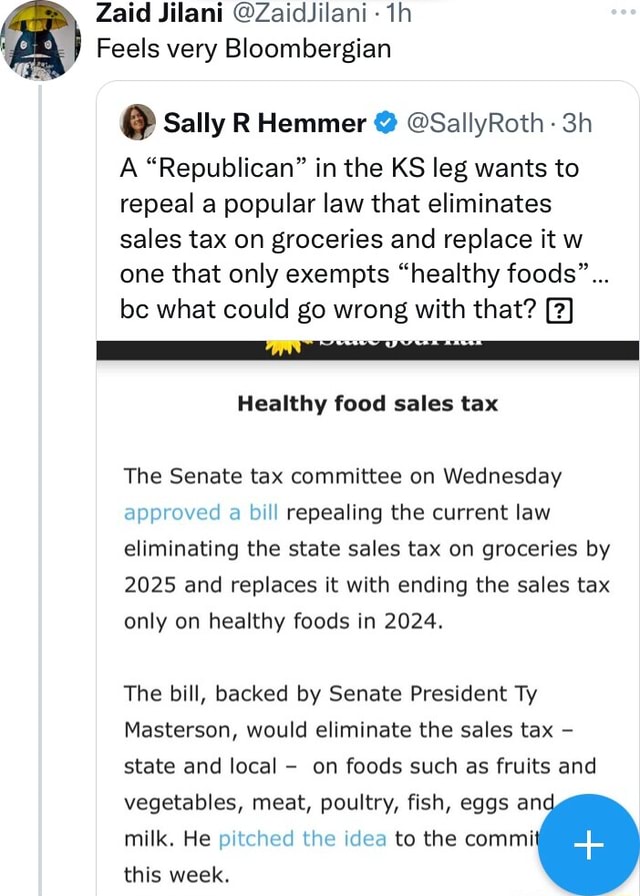Image resolution: width=640 pixels, height=896 pixels.
Task: Tap the "Feels very Bloombergian" tweet text
Action: click(x=243, y=48)
